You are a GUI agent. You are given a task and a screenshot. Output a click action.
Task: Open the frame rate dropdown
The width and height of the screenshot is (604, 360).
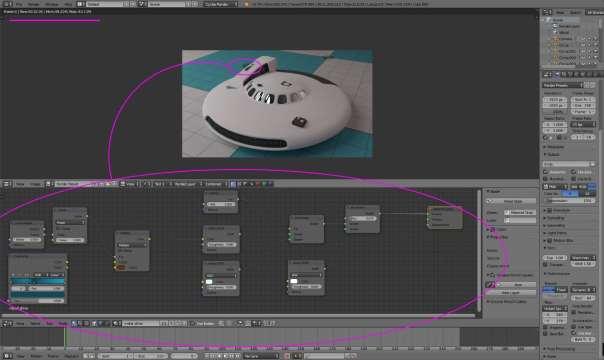click(583, 124)
